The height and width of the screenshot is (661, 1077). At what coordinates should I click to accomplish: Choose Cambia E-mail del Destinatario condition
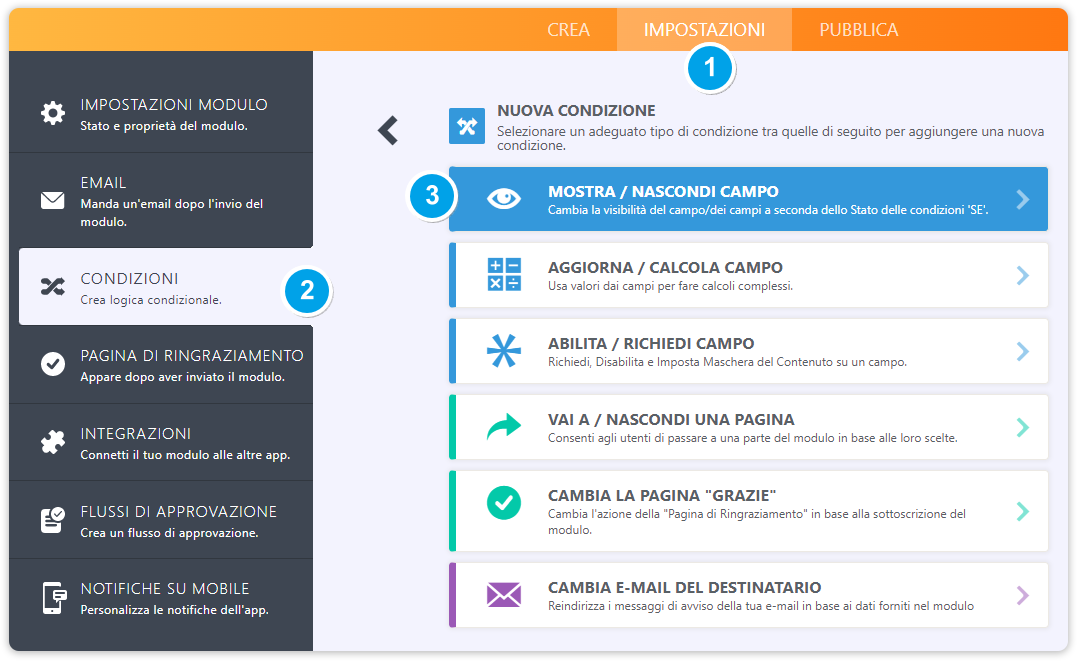pos(749,595)
